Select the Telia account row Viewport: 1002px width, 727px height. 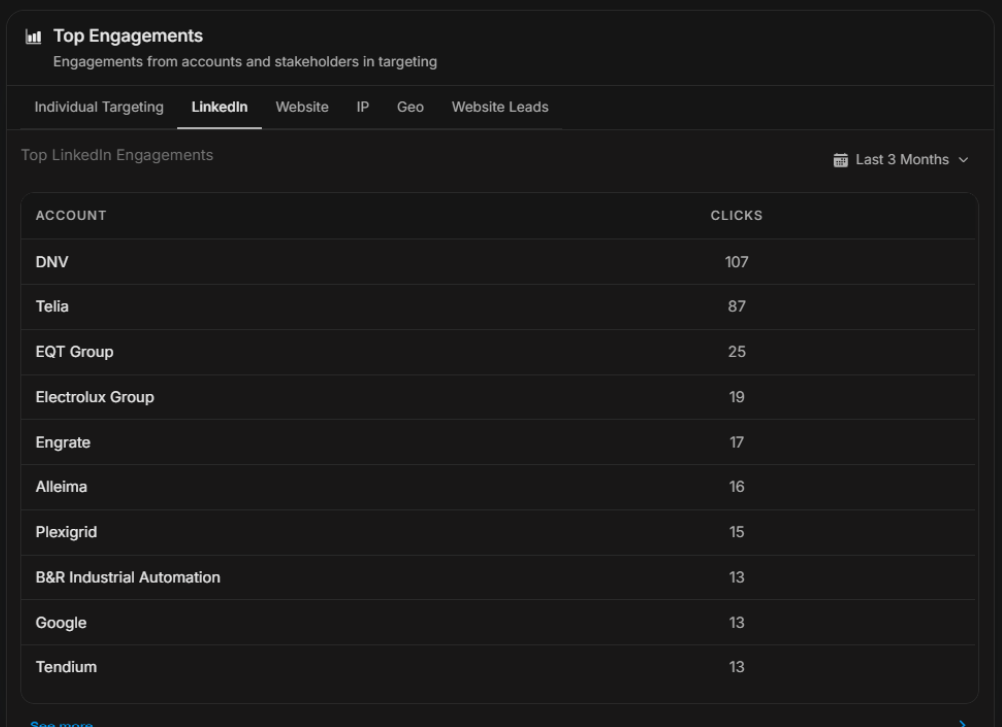click(x=498, y=307)
